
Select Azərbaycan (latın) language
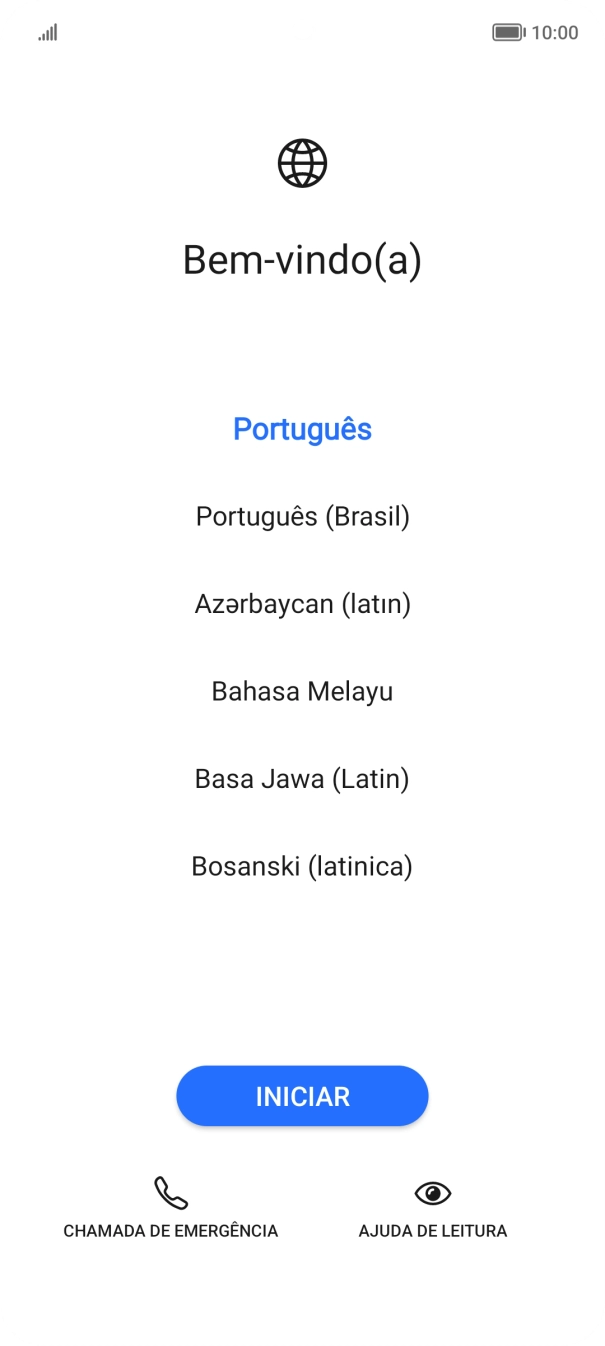(302, 604)
